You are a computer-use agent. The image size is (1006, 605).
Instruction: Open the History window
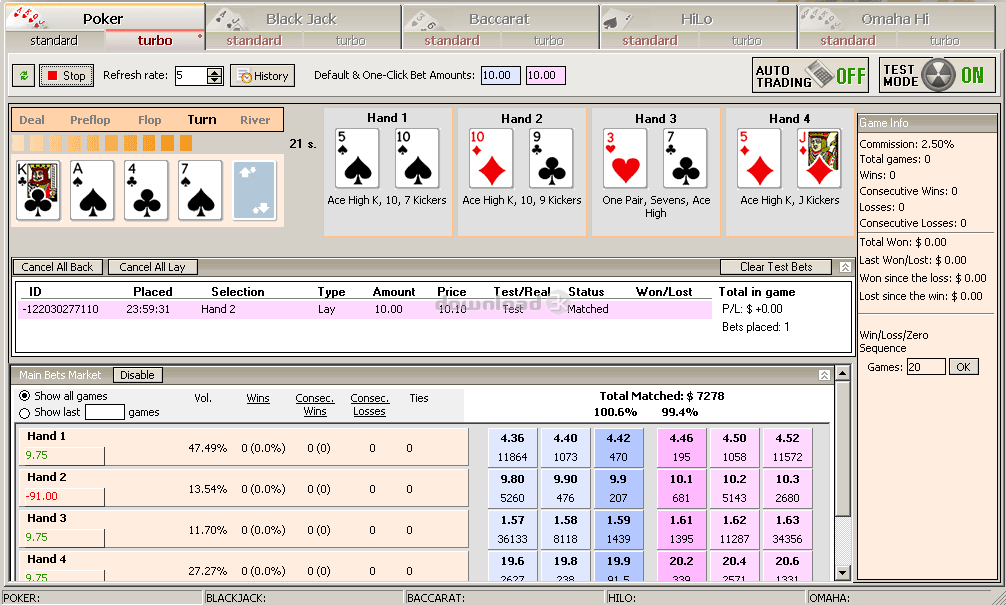(262, 76)
